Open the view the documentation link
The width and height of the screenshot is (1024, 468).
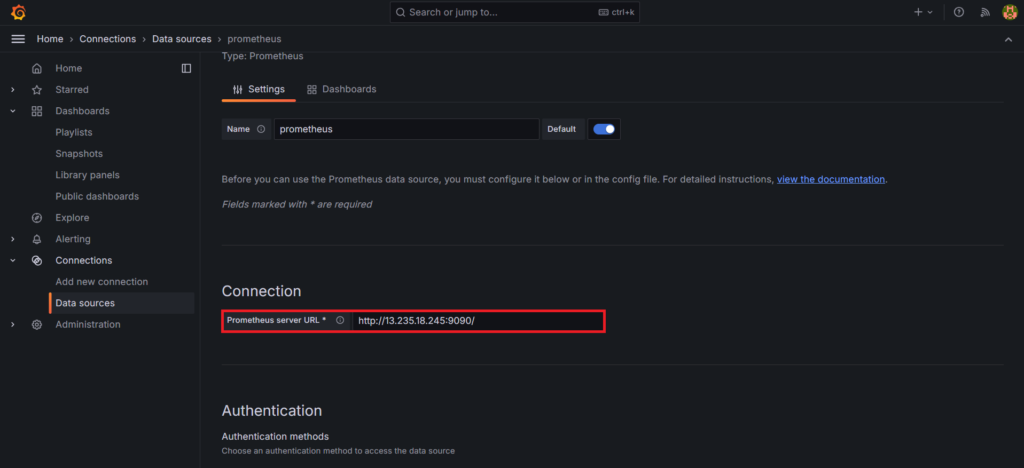pyautogui.click(x=831, y=179)
